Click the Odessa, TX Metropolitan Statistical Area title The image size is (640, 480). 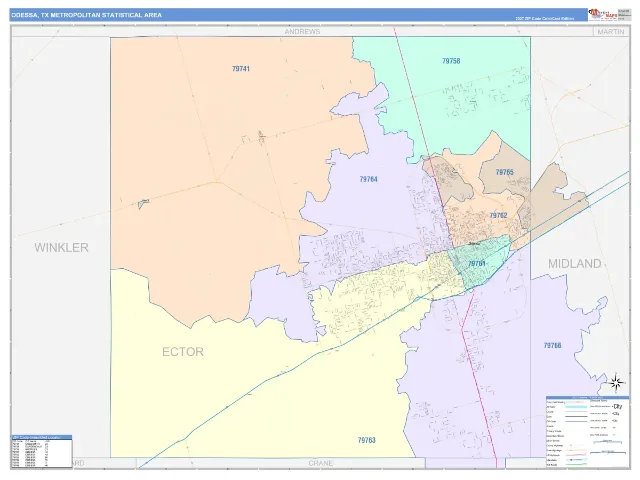(x=87, y=15)
